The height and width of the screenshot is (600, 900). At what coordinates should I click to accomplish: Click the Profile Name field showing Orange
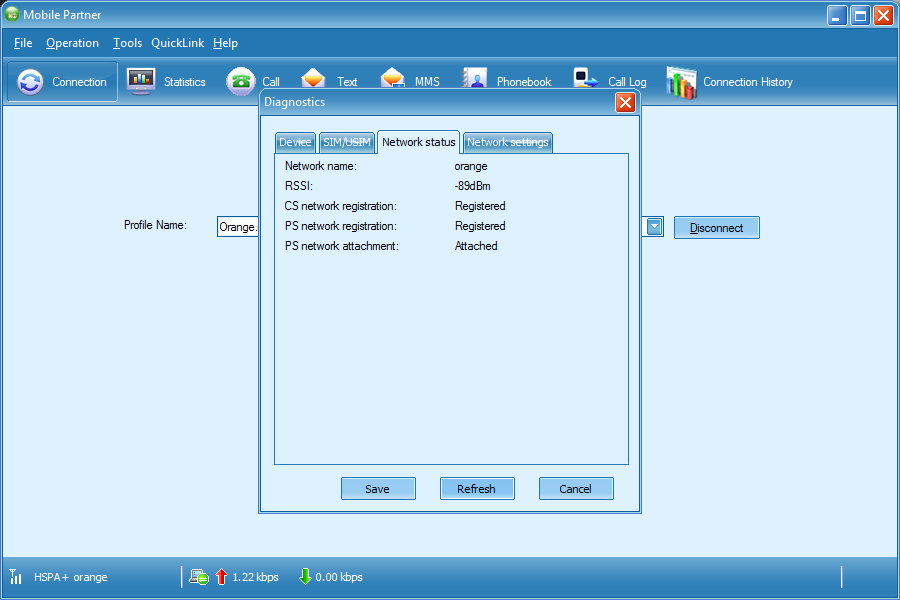pyautogui.click(x=238, y=227)
